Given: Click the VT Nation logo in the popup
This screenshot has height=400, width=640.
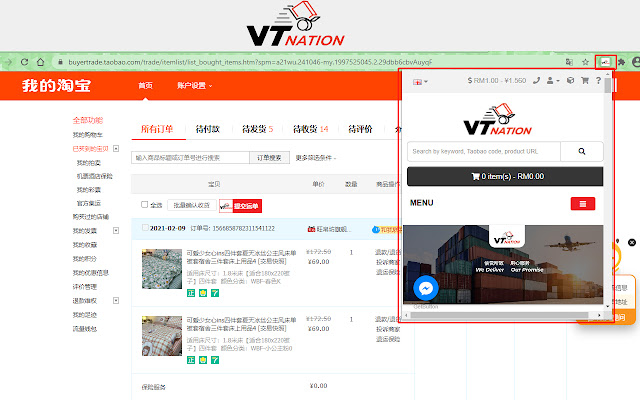Looking at the screenshot, I should click(x=497, y=120).
